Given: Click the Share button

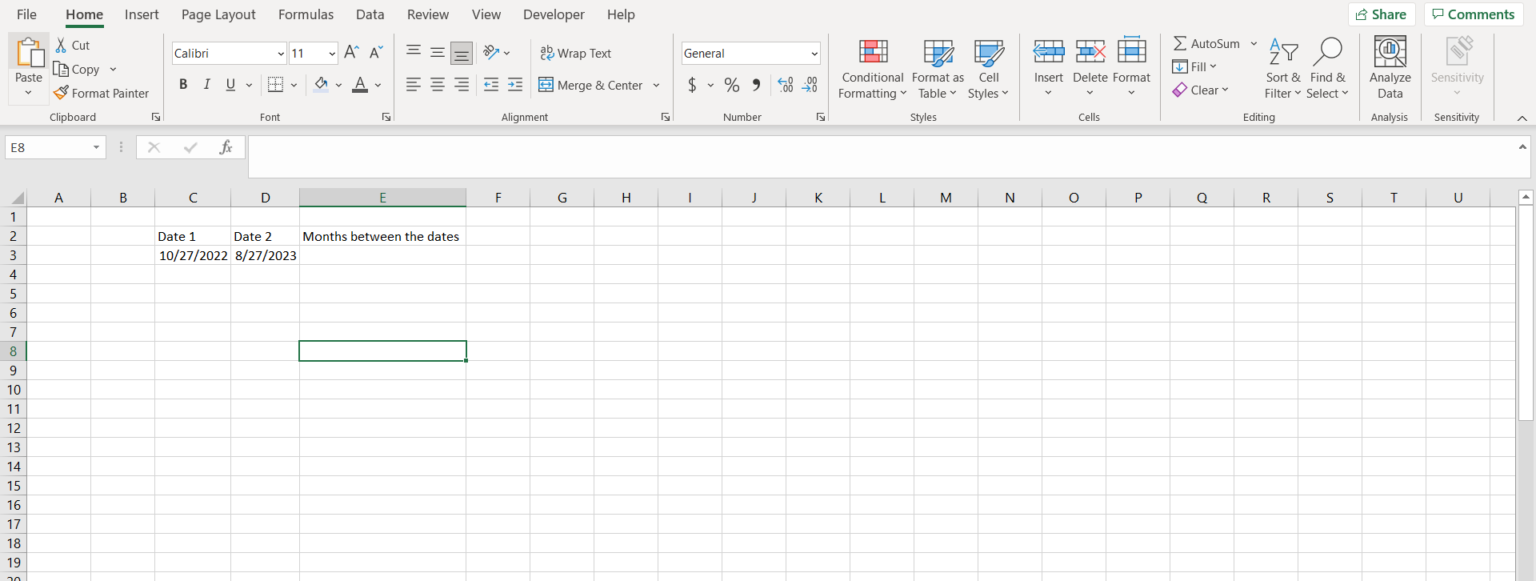Looking at the screenshot, I should [x=1382, y=14].
